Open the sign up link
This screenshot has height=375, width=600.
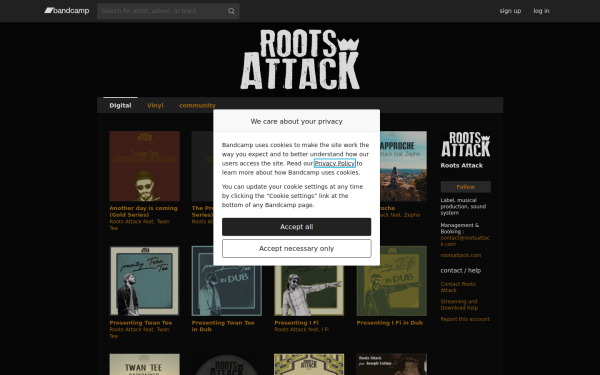tap(510, 11)
